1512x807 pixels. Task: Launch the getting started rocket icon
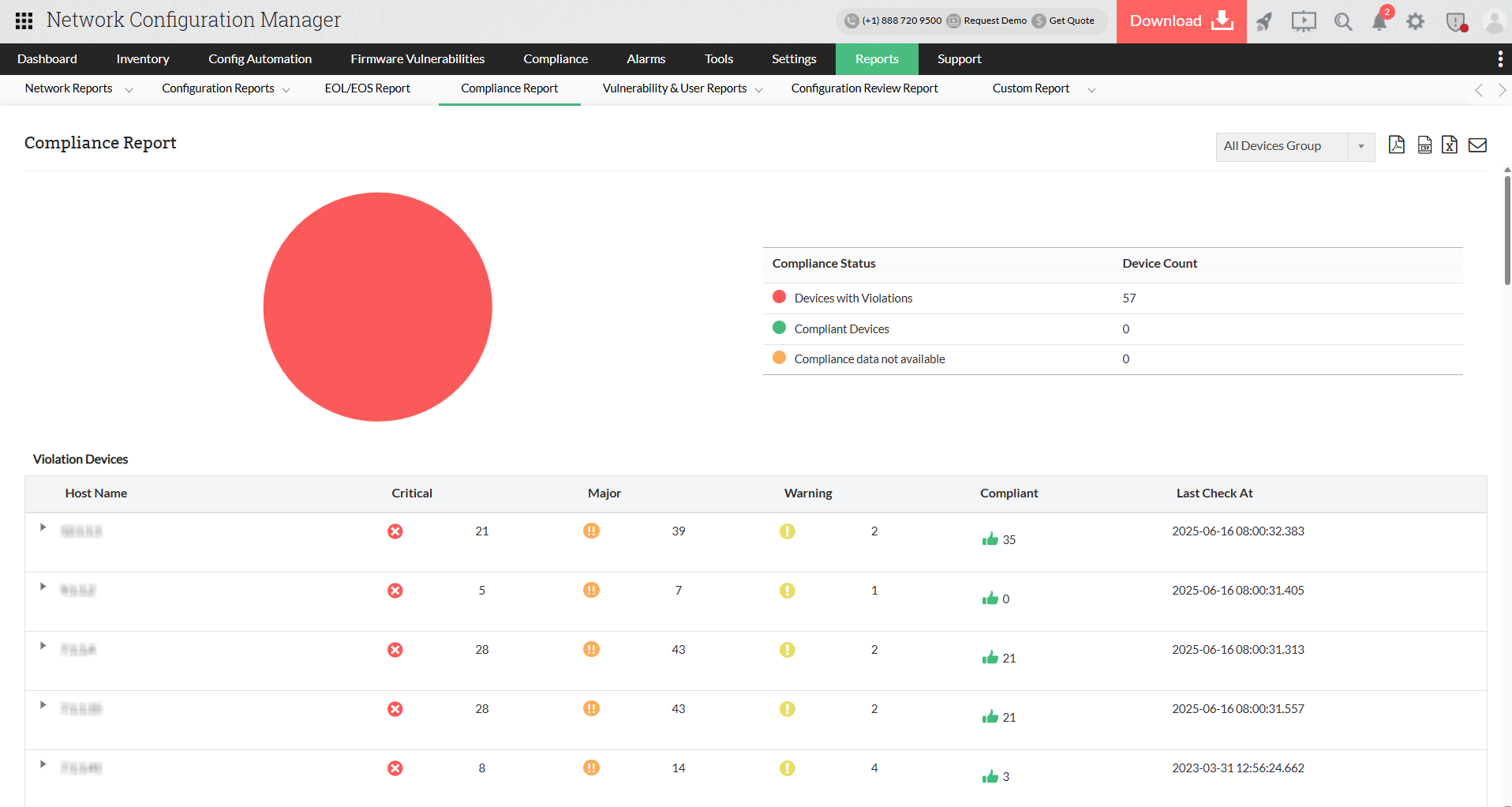click(x=1265, y=21)
